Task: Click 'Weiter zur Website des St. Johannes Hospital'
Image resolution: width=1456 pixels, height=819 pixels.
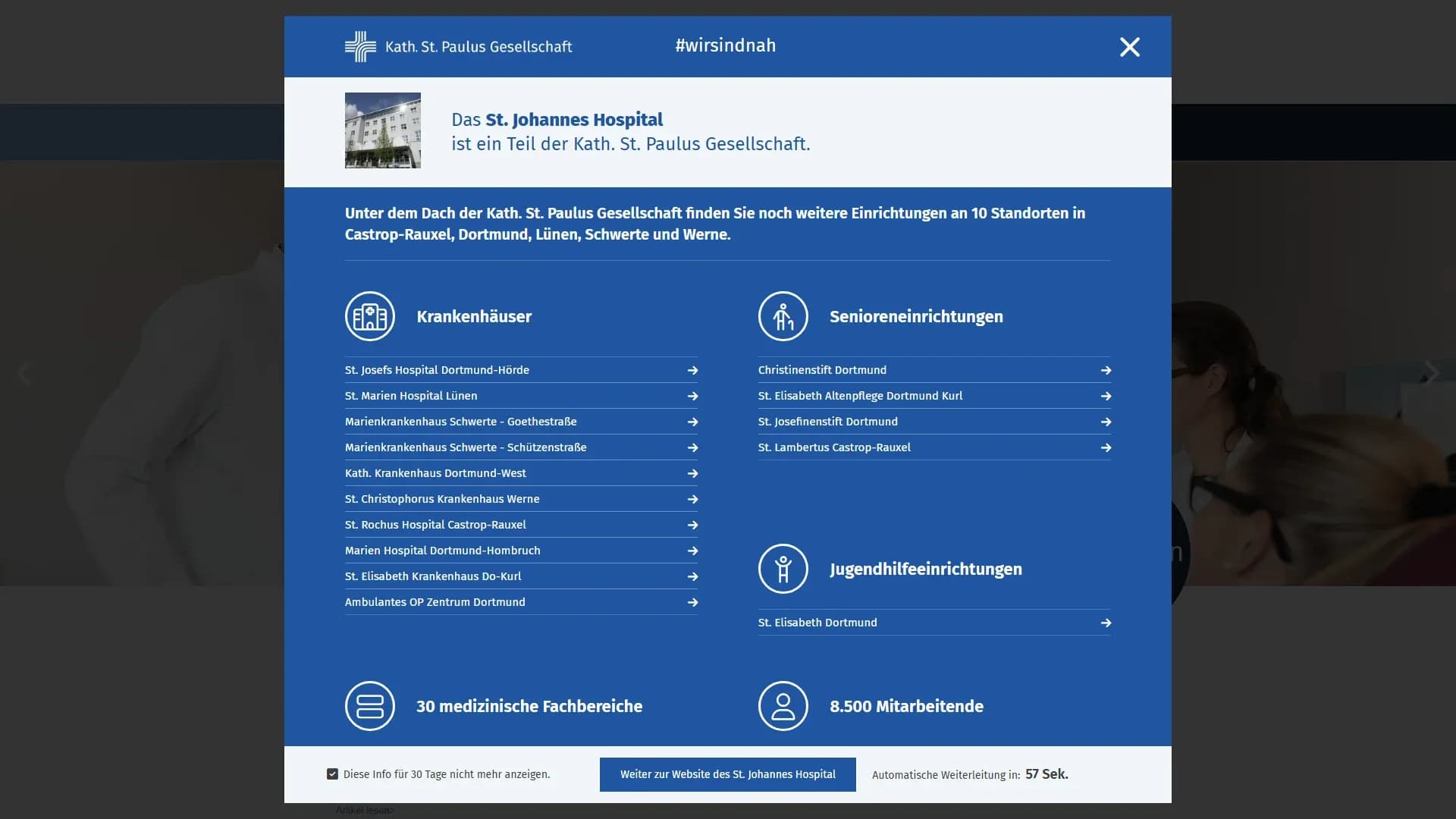Action: point(726,774)
